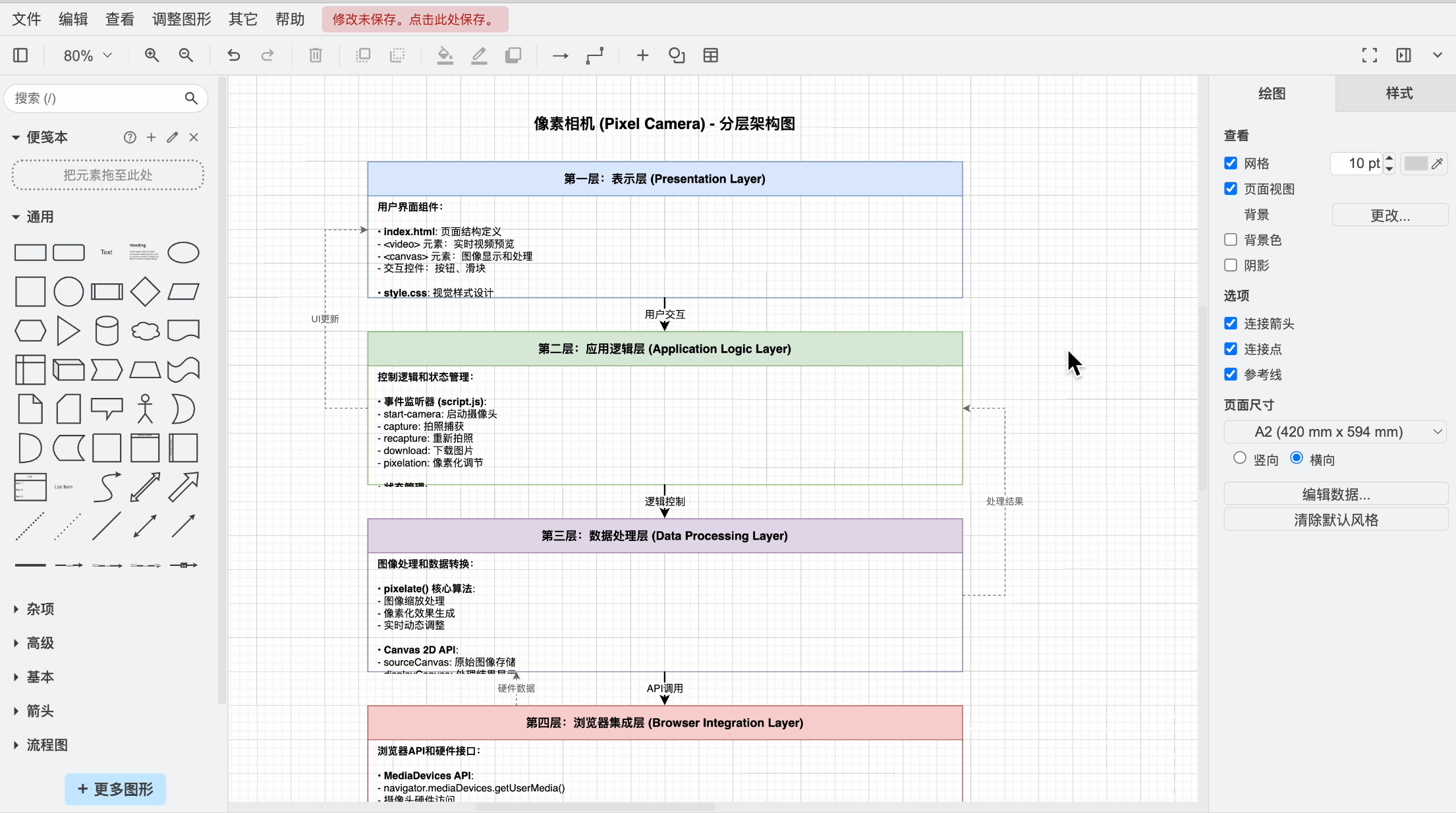Open the insert table icon
The height and width of the screenshot is (813, 1456).
tap(710, 55)
